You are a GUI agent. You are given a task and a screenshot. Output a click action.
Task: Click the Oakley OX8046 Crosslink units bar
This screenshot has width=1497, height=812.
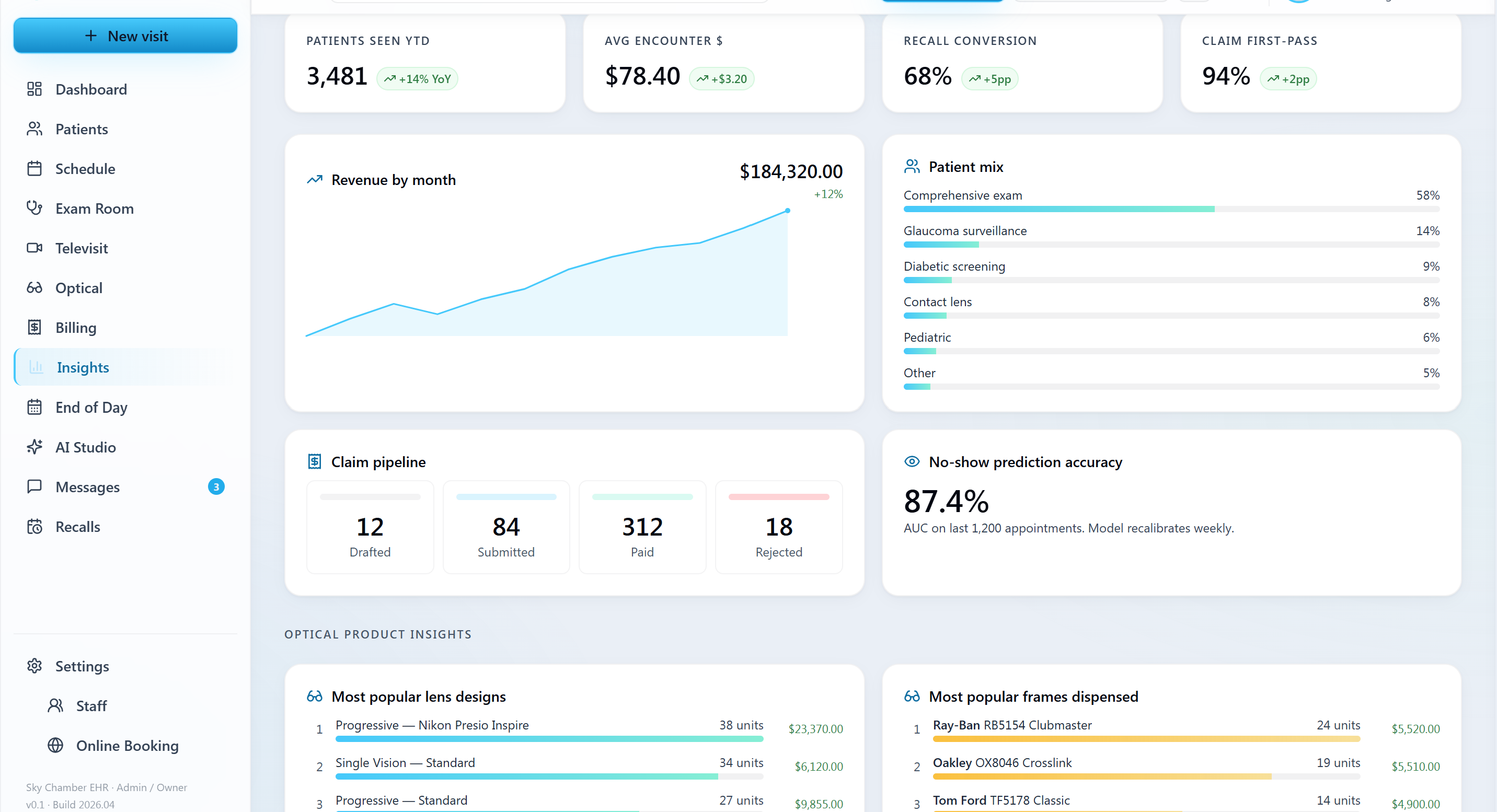click(x=1146, y=776)
